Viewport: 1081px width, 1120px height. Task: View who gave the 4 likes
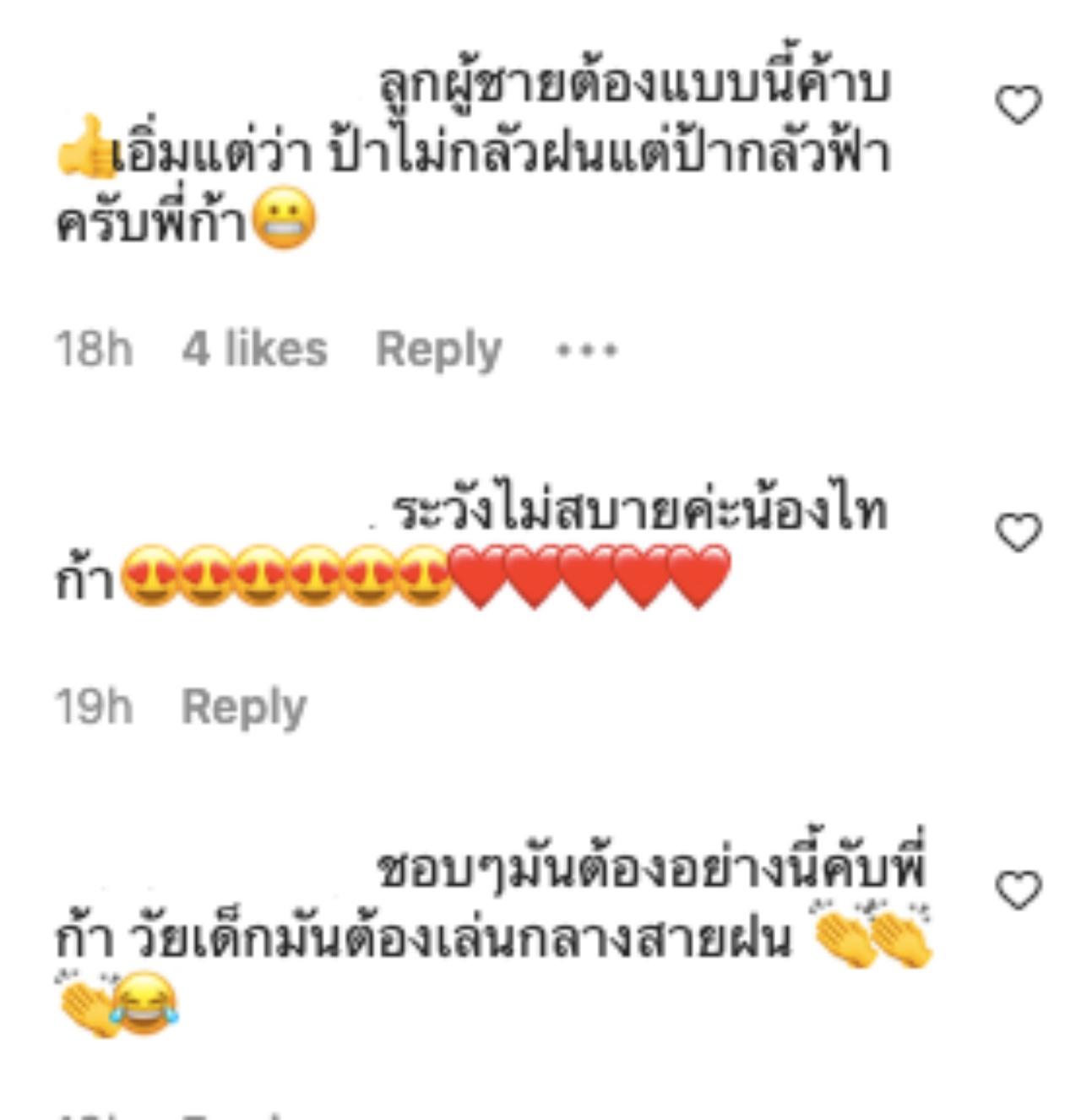tap(254, 349)
